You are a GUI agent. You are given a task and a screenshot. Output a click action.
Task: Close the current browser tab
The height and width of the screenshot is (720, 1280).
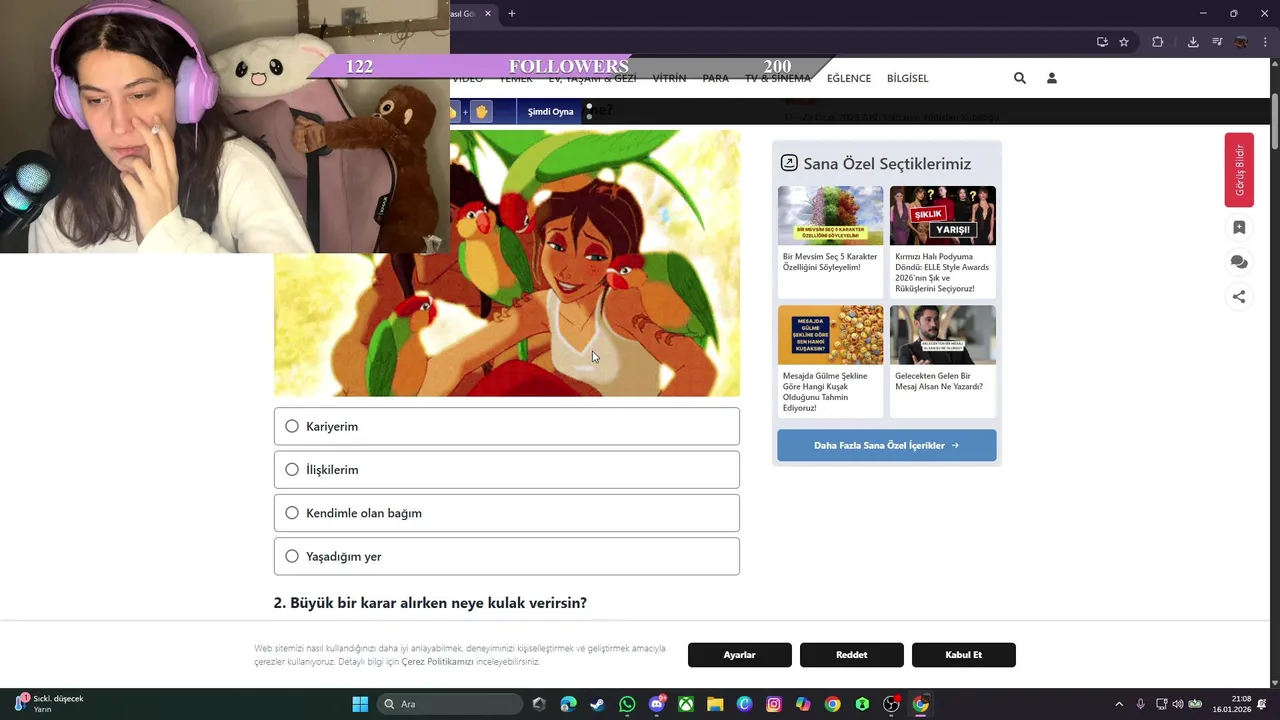click(x=488, y=14)
